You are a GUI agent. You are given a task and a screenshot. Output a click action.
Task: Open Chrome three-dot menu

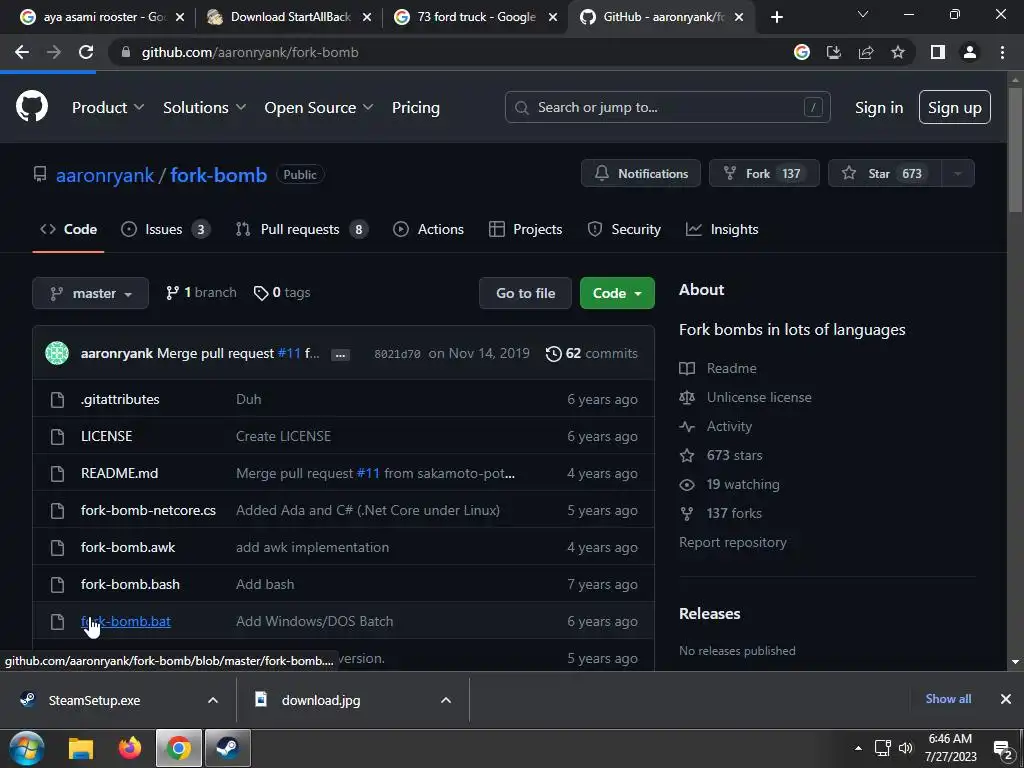tap(1002, 52)
